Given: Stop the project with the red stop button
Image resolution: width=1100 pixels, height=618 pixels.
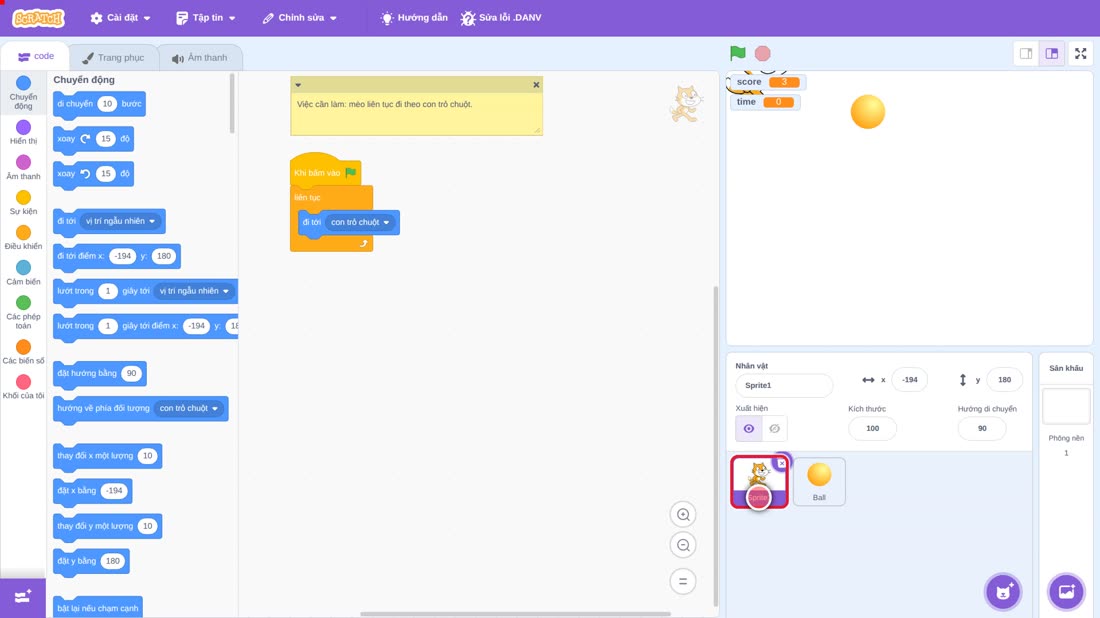Looking at the screenshot, I should click(763, 53).
